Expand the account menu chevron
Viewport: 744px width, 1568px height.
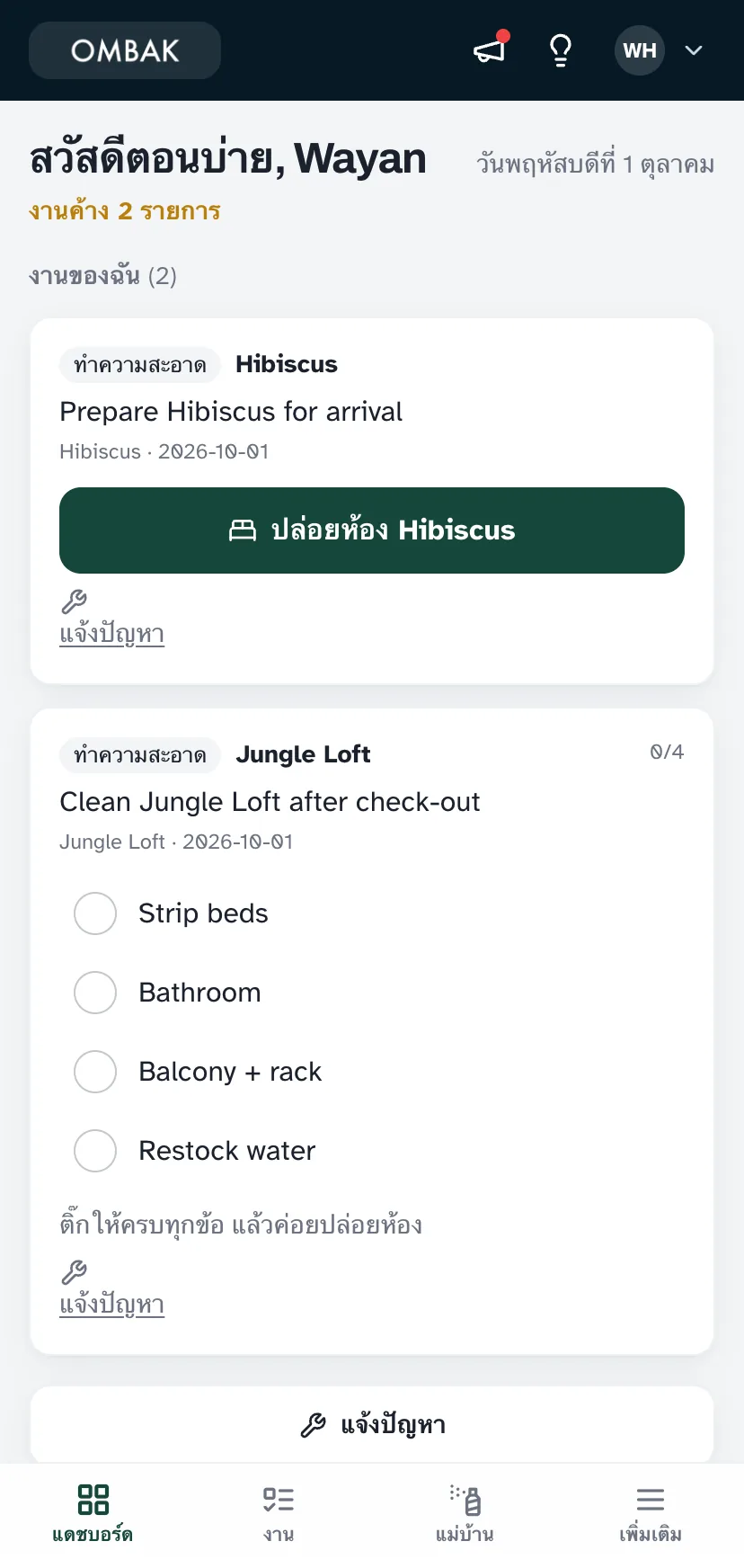tap(694, 50)
